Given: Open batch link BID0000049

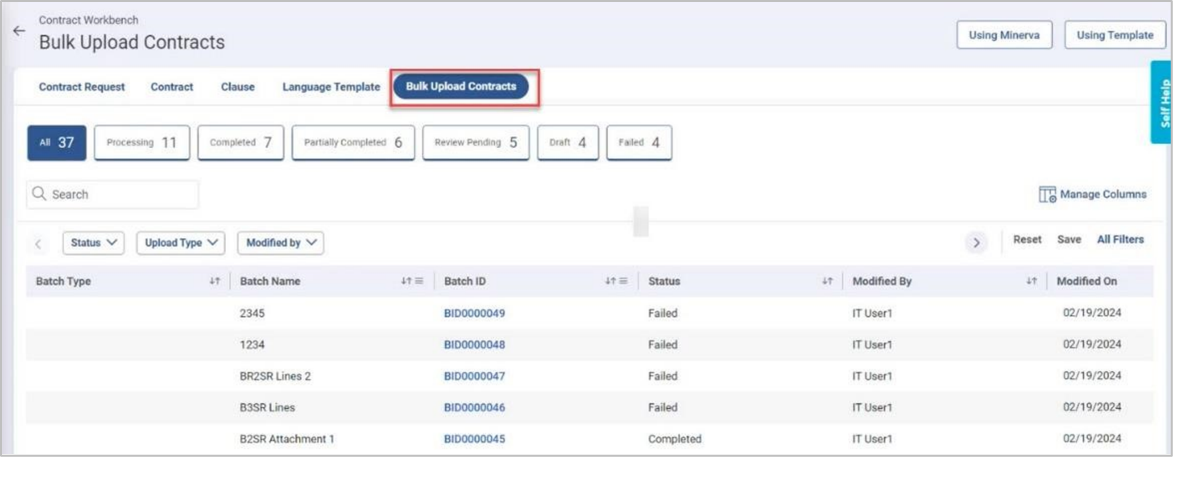Looking at the screenshot, I should [474, 313].
